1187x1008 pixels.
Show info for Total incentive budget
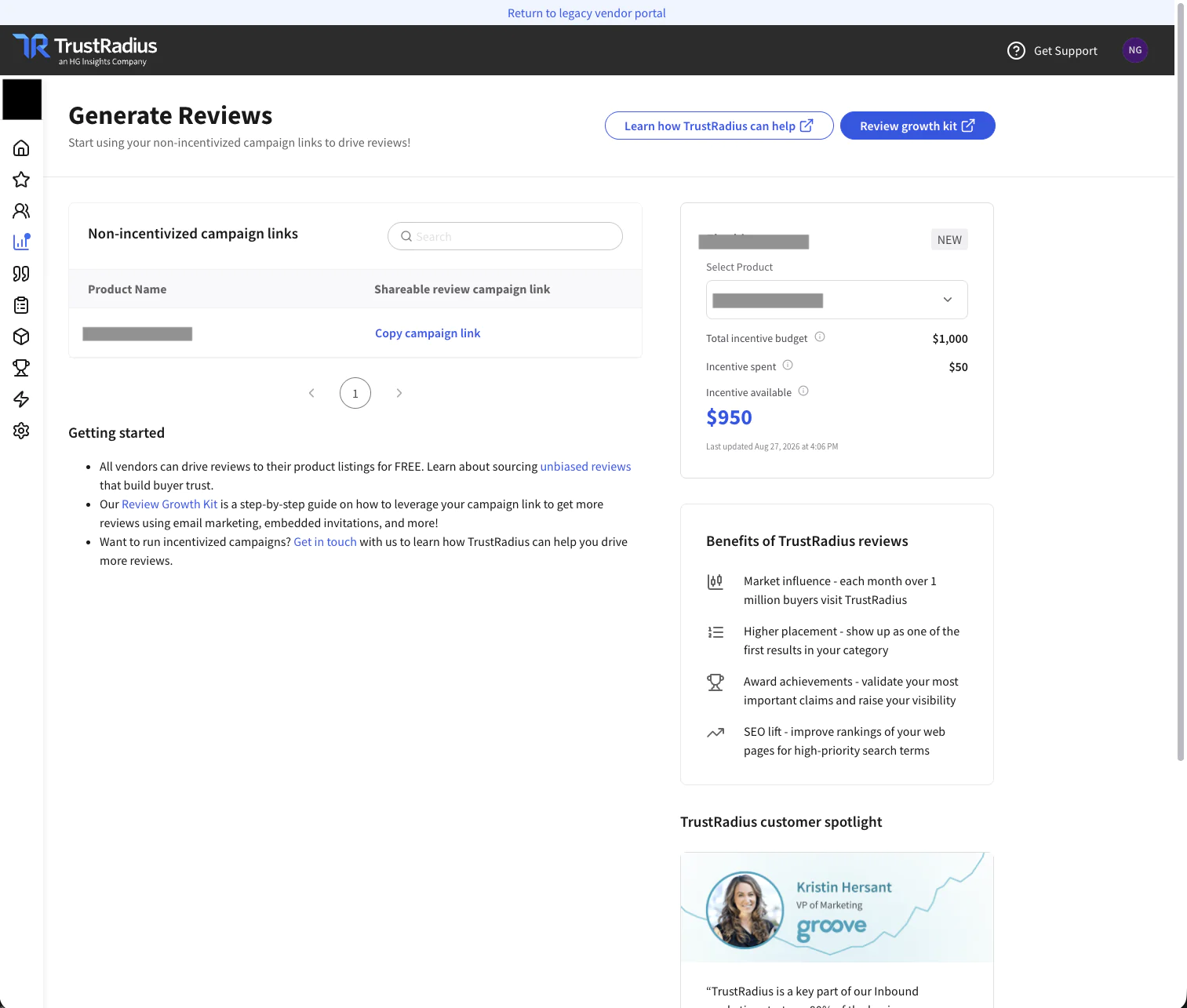(820, 337)
